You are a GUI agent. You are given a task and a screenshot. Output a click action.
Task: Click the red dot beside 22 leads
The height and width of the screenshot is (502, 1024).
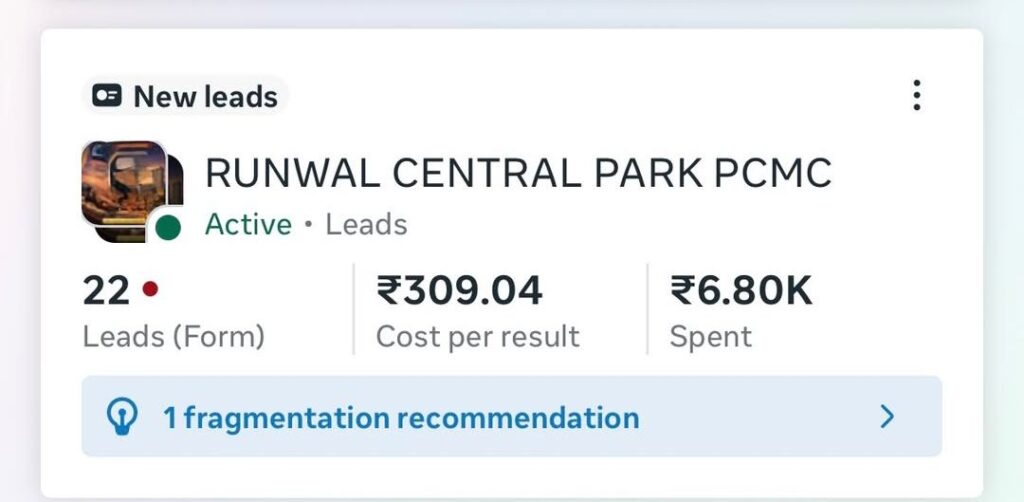(x=150, y=290)
